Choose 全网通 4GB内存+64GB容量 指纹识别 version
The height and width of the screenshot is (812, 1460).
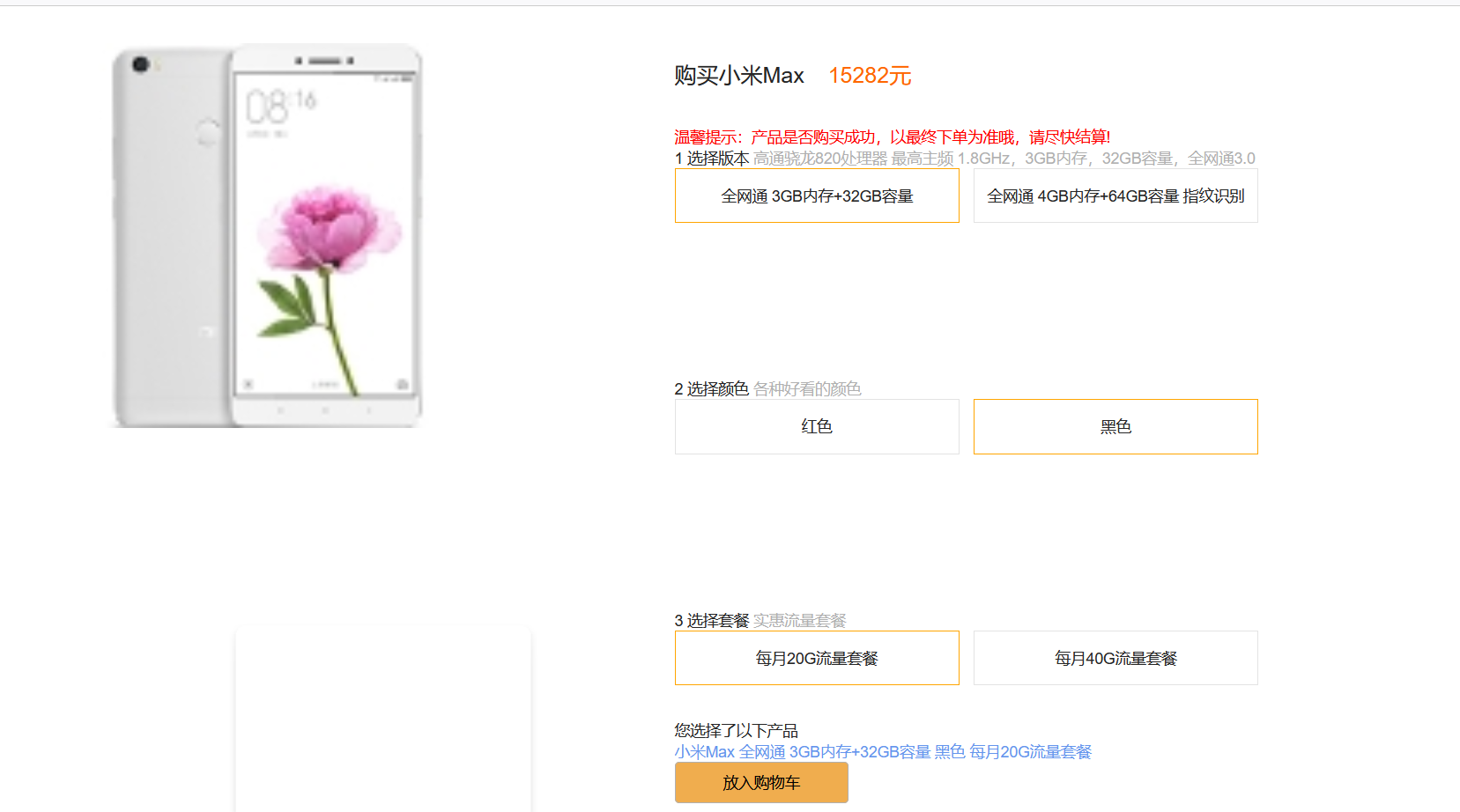point(1115,196)
